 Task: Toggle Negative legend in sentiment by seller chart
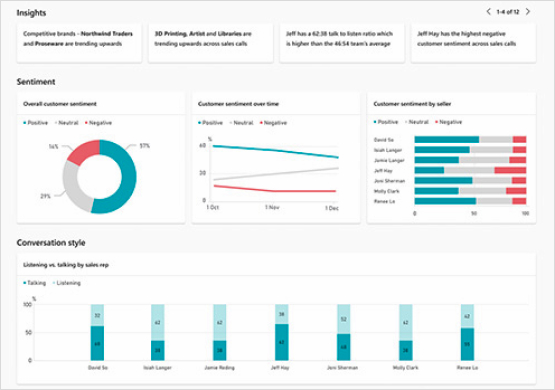point(449,122)
